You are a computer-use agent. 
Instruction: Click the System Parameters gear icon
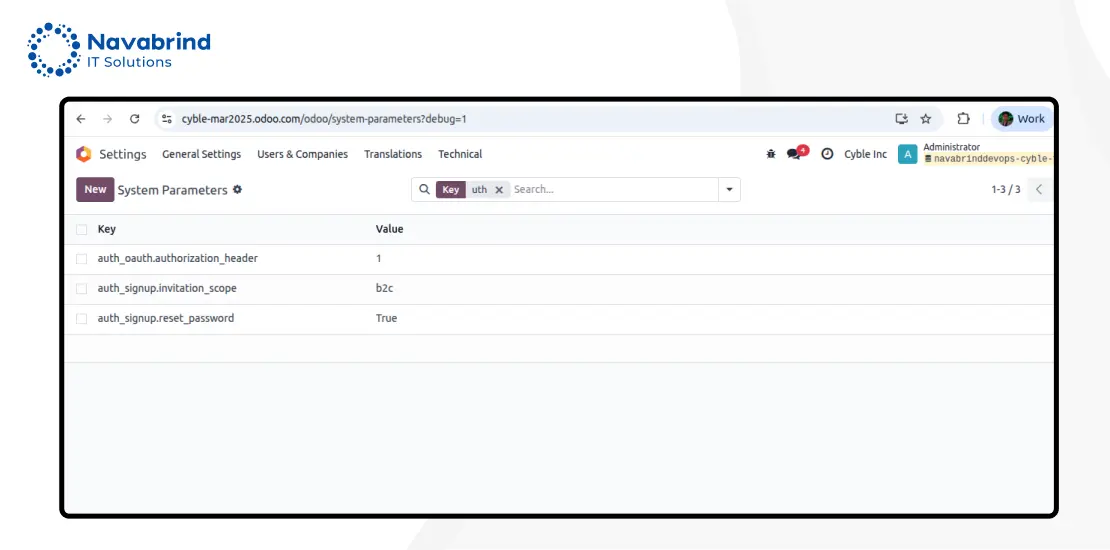coord(237,190)
